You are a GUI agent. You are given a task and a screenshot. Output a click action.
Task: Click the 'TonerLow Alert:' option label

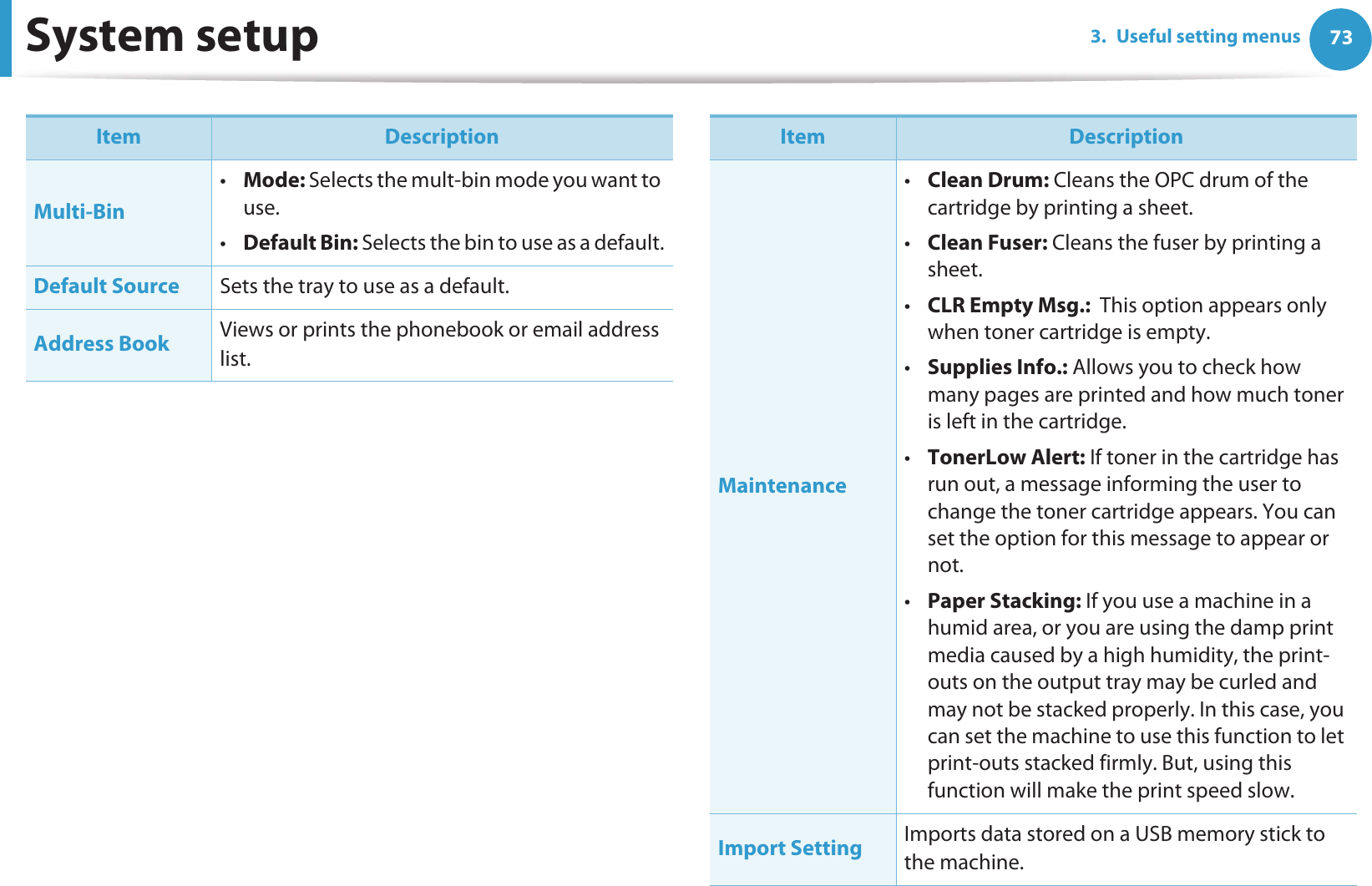point(1005,458)
